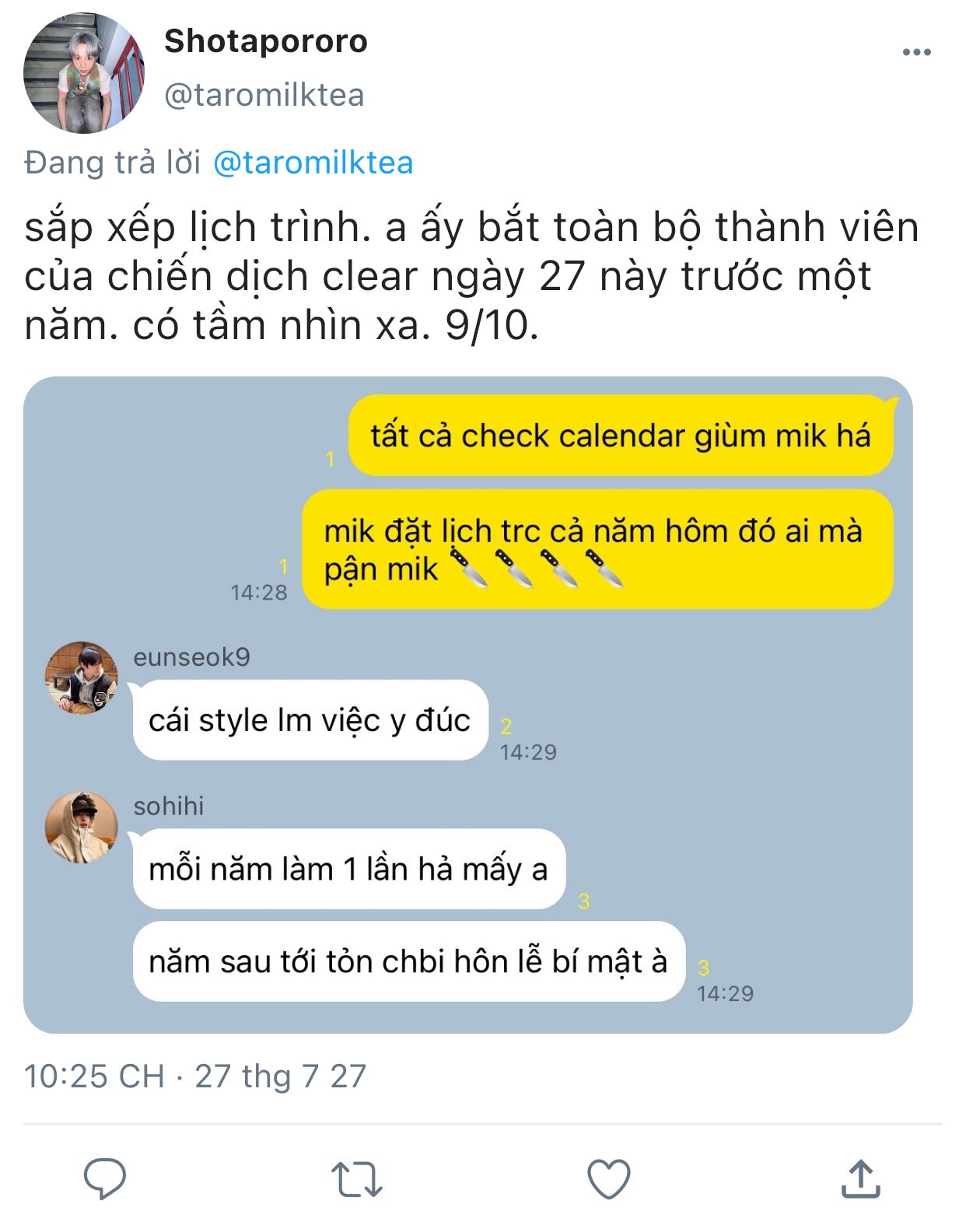Viewport: 966px width, 1232px height.
Task: Follow the blue @taromilktea reply mention
Action: click(313, 163)
